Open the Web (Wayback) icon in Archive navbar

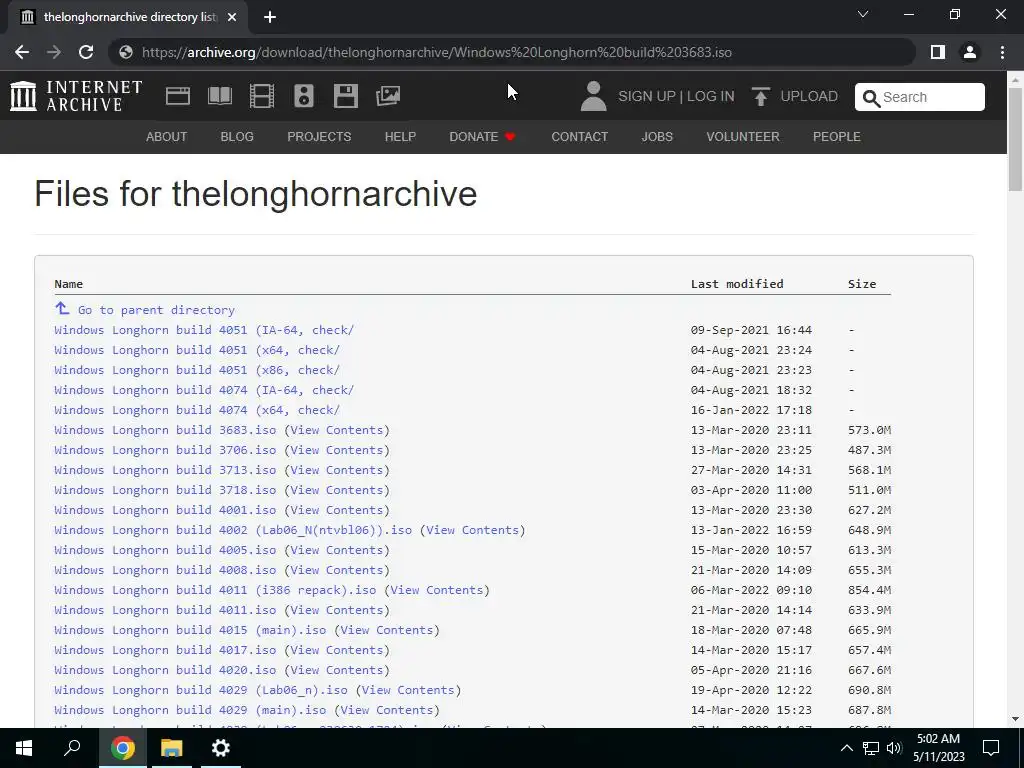[178, 96]
